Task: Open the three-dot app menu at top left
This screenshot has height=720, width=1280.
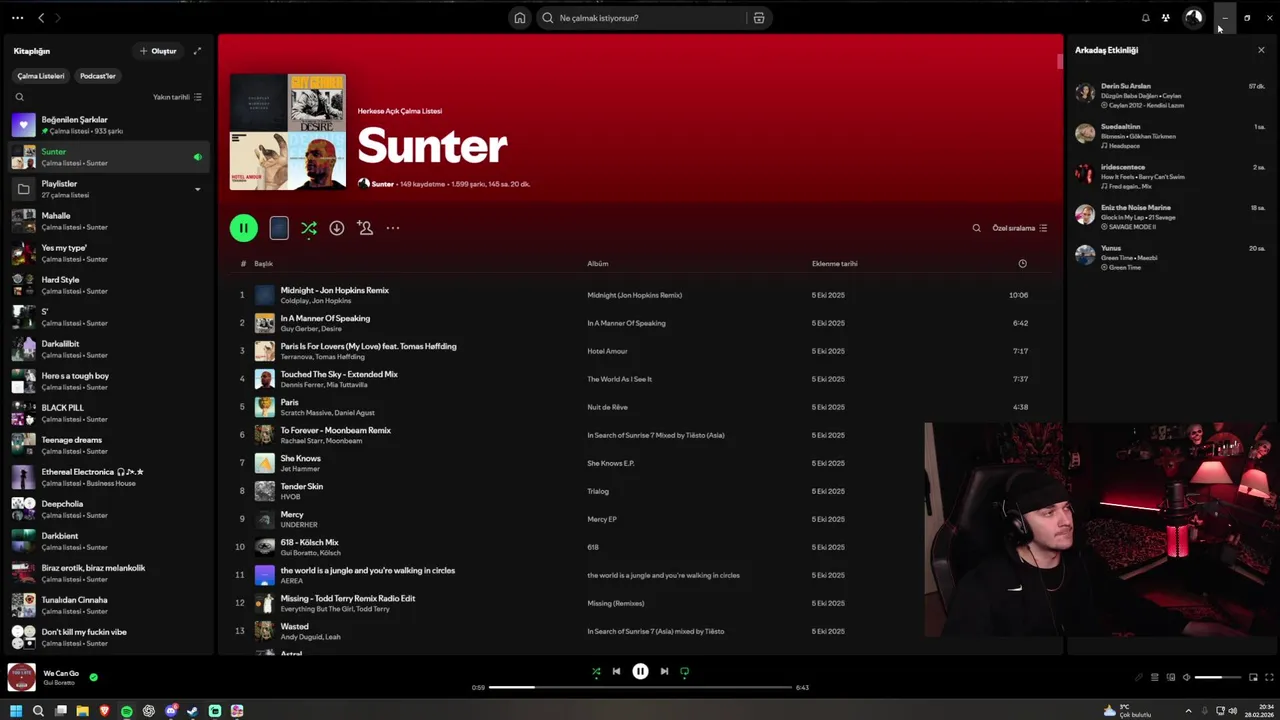Action: tap(17, 18)
